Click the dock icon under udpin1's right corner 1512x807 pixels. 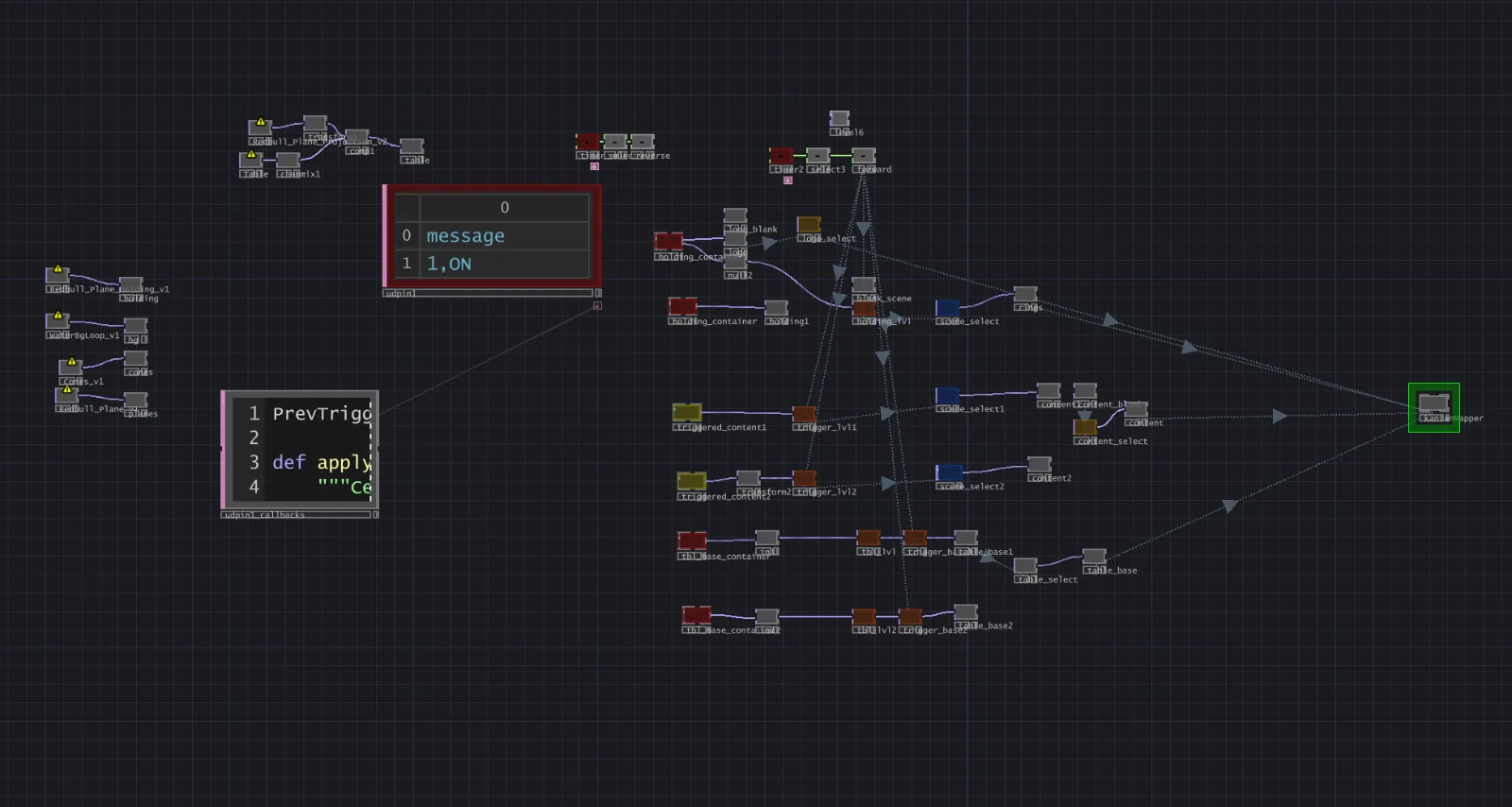pyautogui.click(x=597, y=305)
